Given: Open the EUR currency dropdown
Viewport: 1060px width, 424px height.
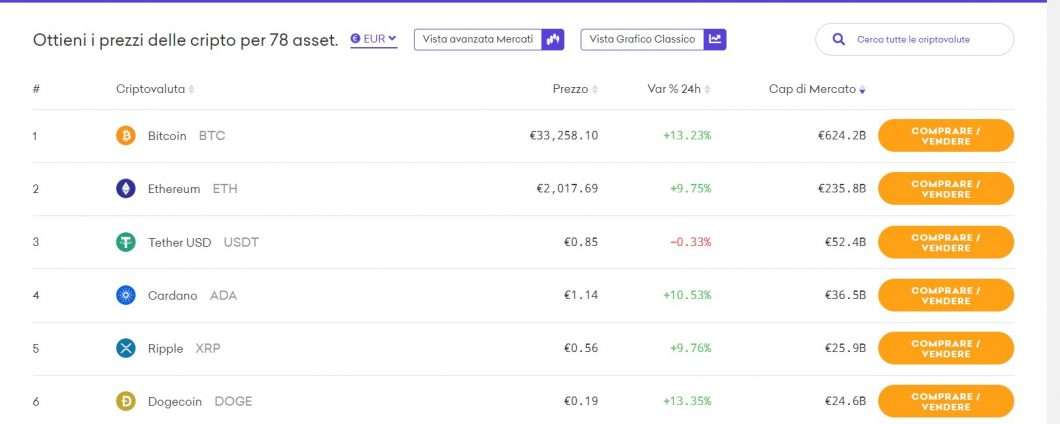Looking at the screenshot, I should 374,39.
